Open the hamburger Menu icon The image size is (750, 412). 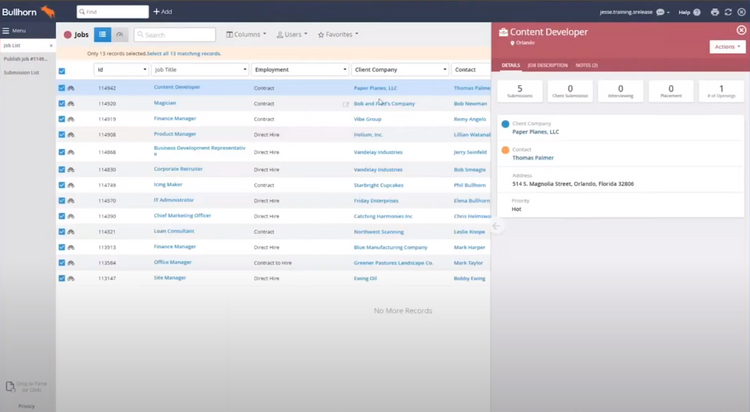click(x=6, y=31)
